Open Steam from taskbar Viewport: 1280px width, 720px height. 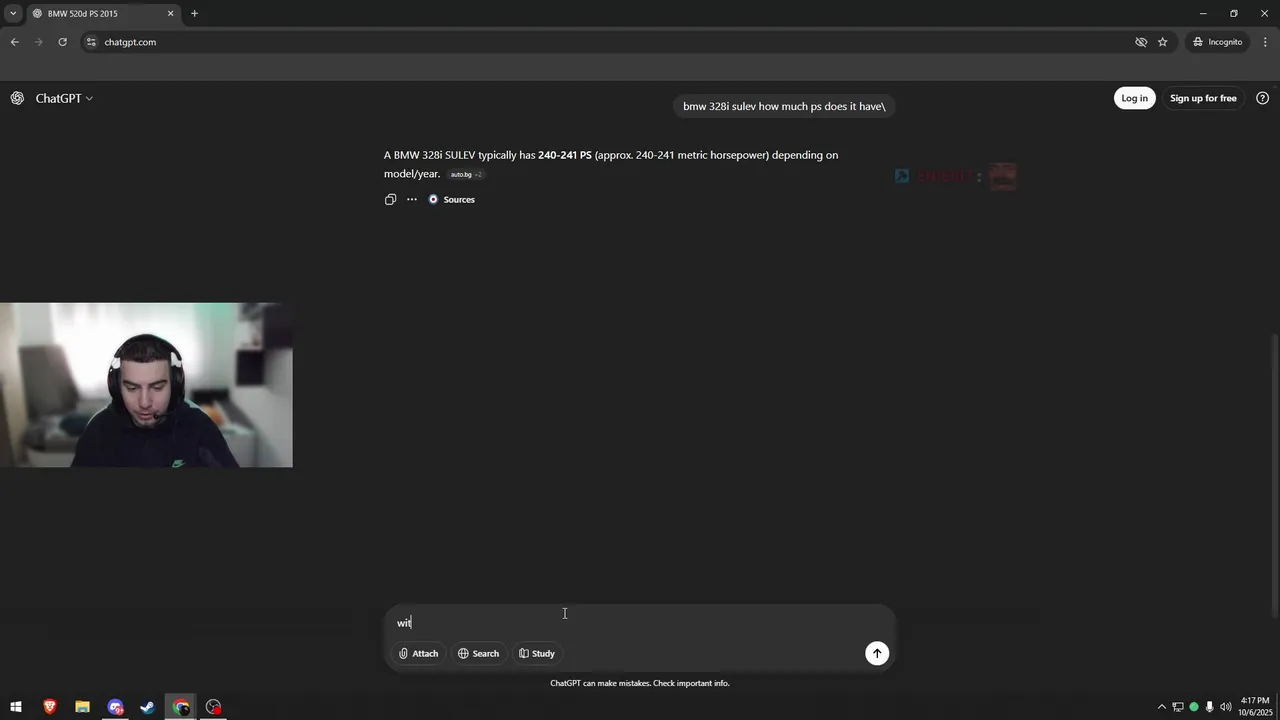[x=147, y=707]
